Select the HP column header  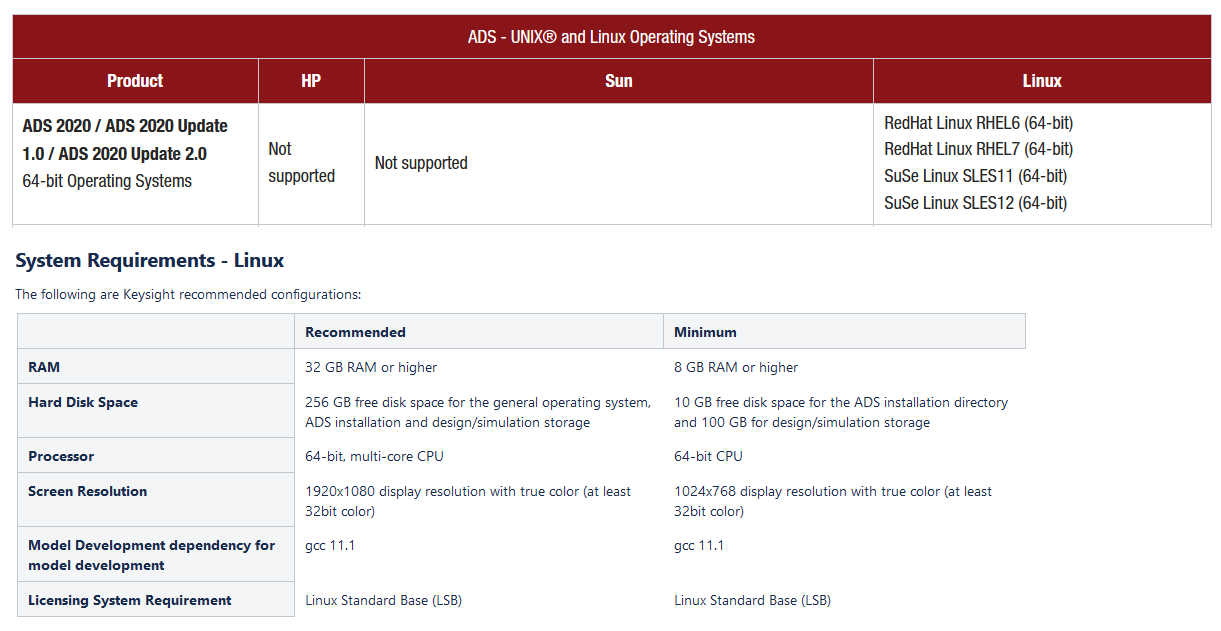click(x=311, y=81)
